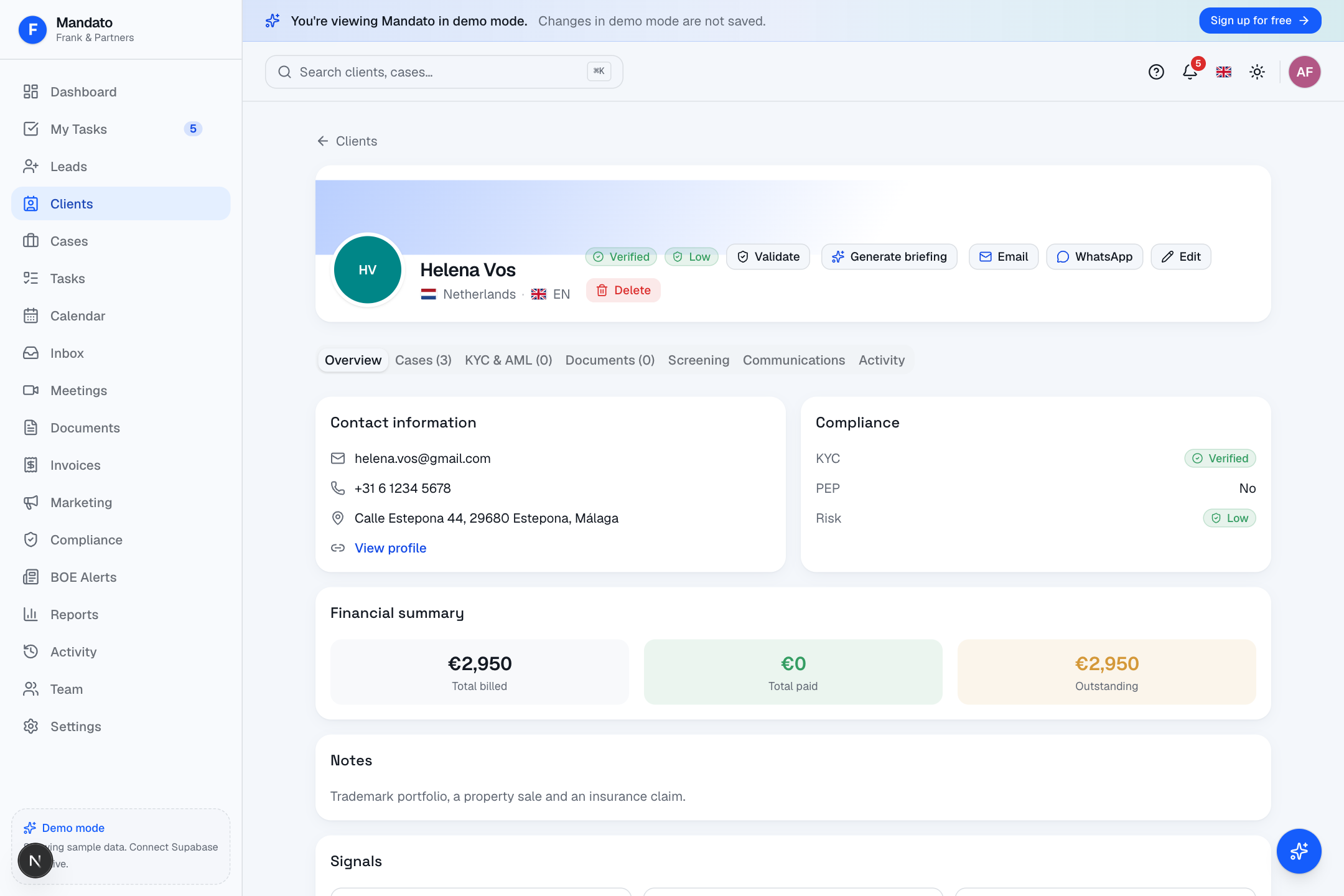This screenshot has height=896, width=1344.
Task: Open Leads person-plus icon
Action: [30, 166]
